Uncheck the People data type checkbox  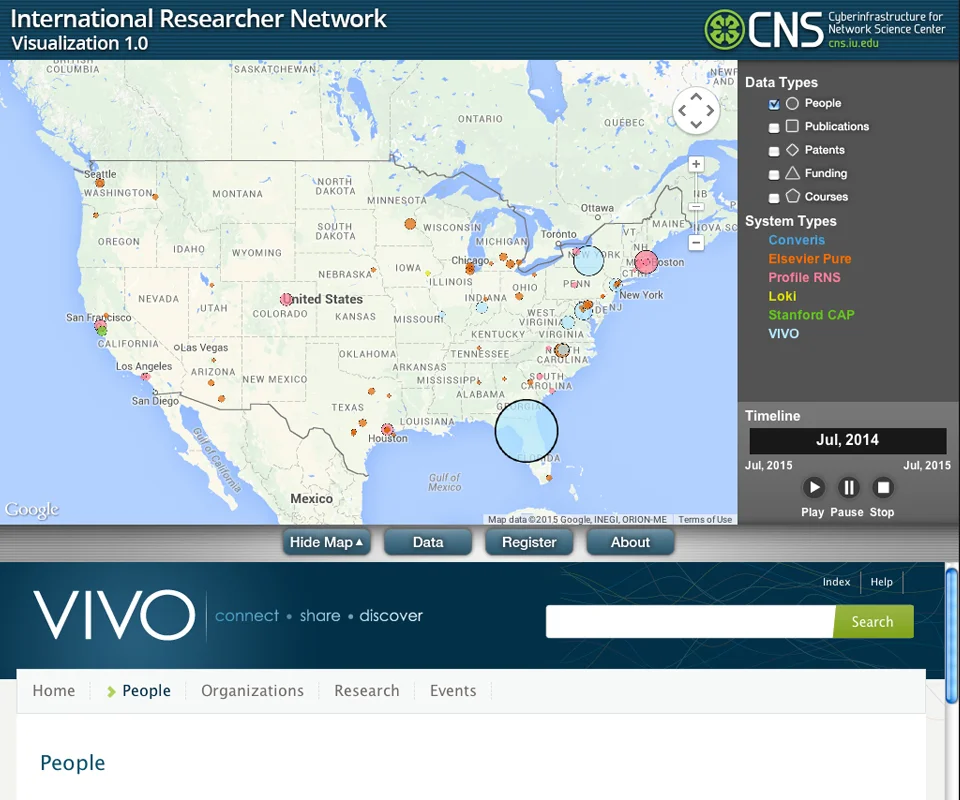pos(774,104)
